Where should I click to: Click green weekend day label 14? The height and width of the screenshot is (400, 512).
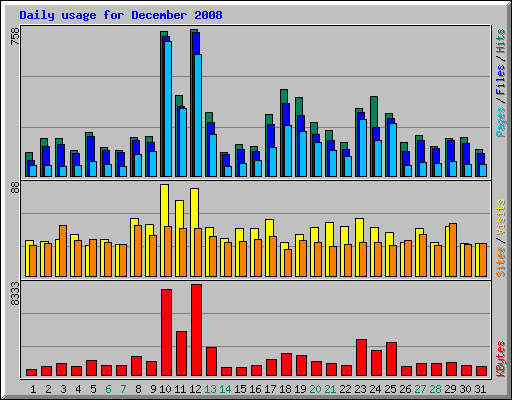pos(225,389)
